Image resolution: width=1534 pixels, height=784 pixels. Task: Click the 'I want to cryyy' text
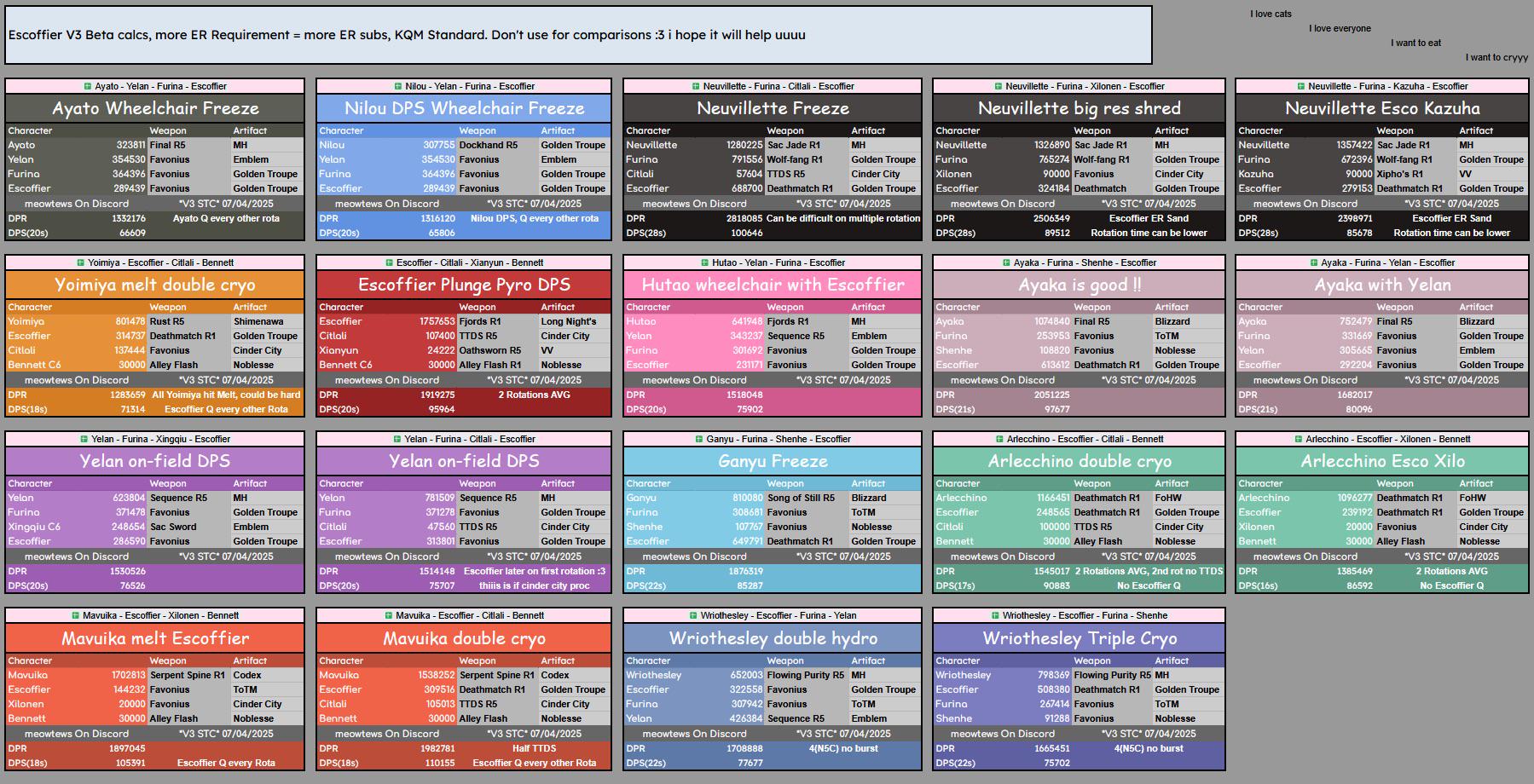(x=1496, y=57)
